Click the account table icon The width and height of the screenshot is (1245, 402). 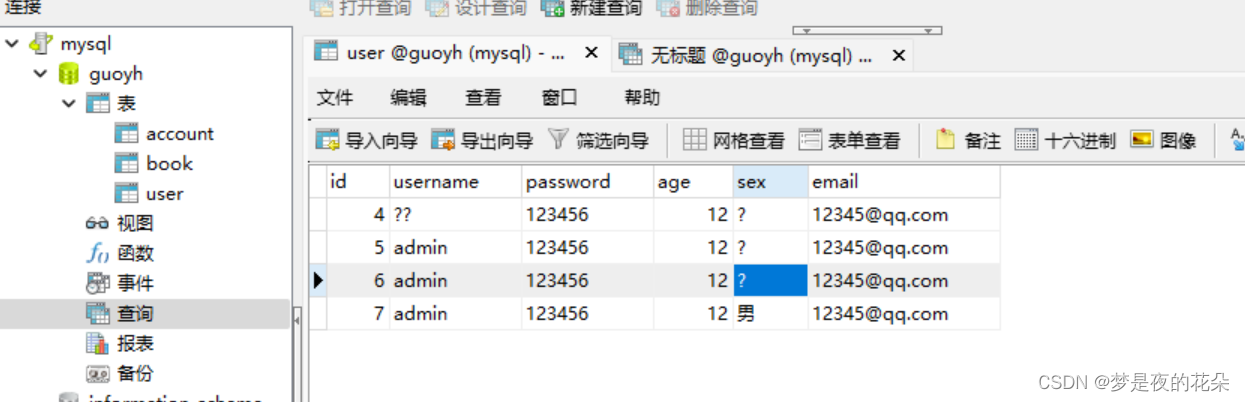coord(126,134)
